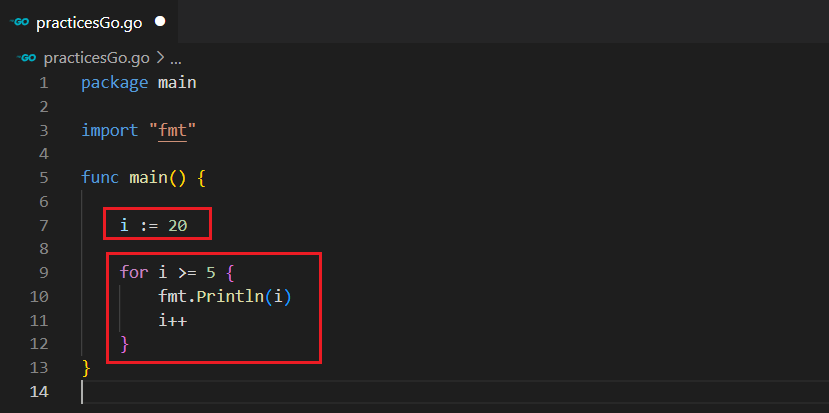Click the unsaved dot on practicesGo.go tab
The width and height of the screenshot is (829, 413).
(x=160, y=21)
